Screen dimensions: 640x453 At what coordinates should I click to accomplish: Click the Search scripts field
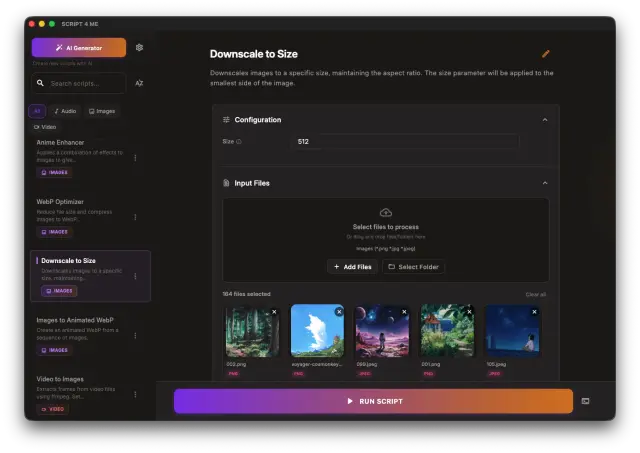[x=79, y=83]
